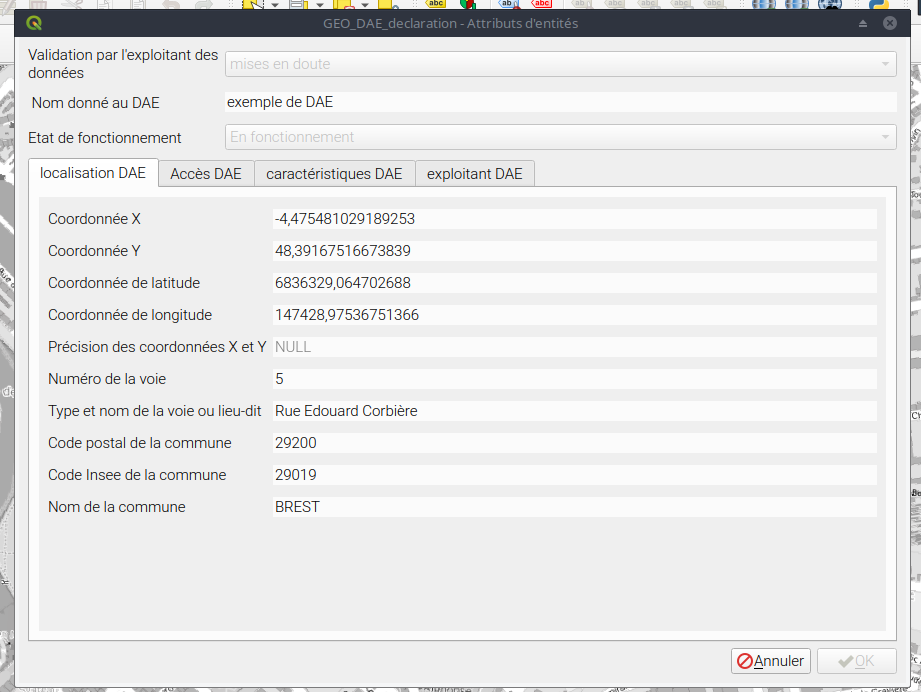Click the Coordonnée de latitude field
The width and height of the screenshot is (921, 692).
click(x=574, y=283)
